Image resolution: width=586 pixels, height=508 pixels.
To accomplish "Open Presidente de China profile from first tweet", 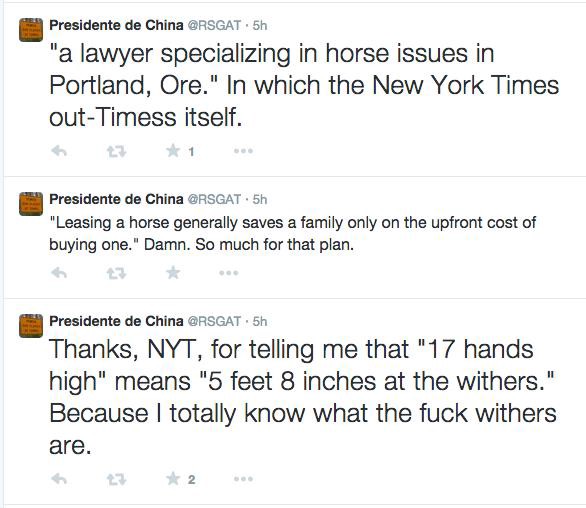I will tap(116, 25).
